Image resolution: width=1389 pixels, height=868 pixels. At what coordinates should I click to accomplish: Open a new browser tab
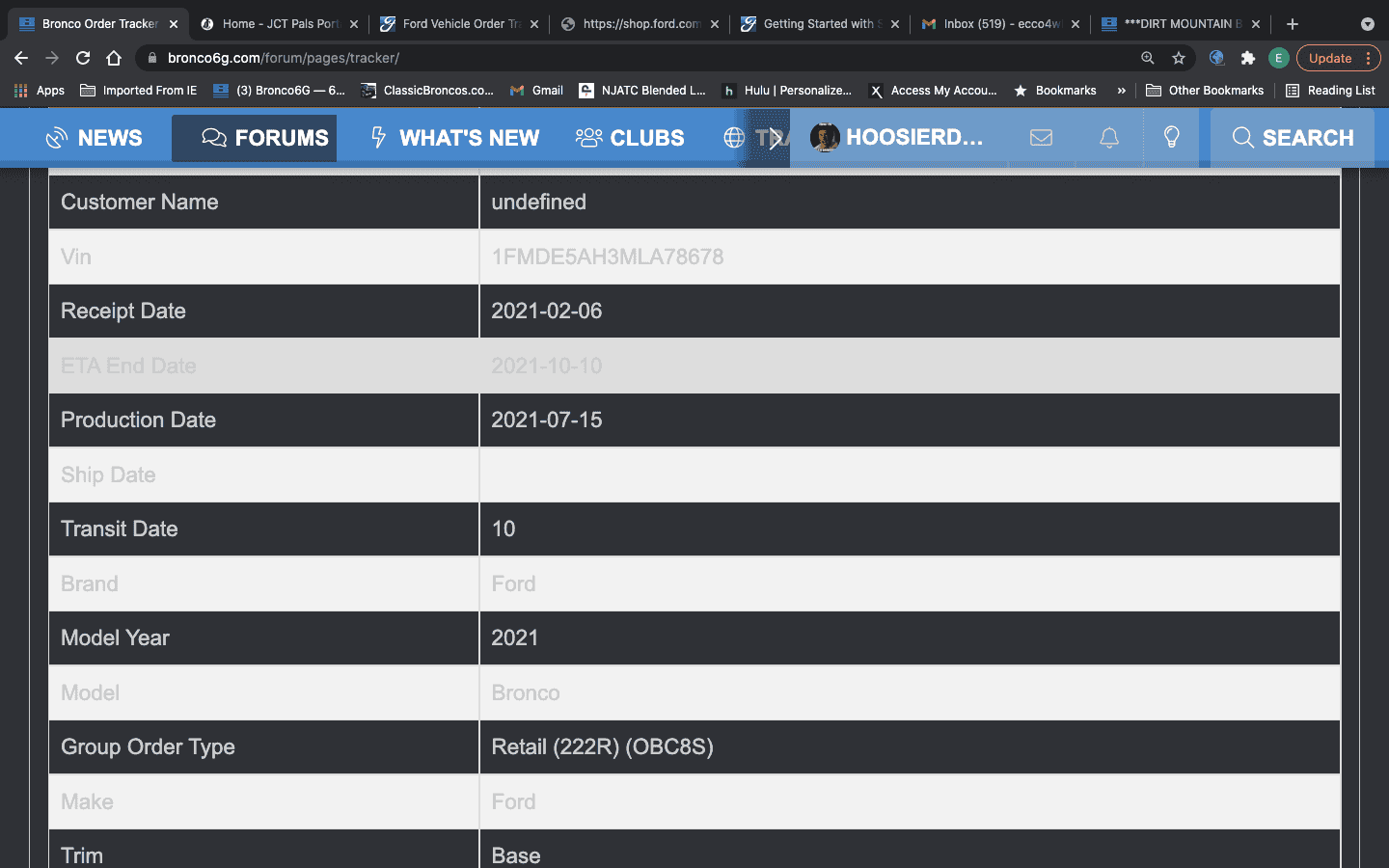tap(1293, 24)
